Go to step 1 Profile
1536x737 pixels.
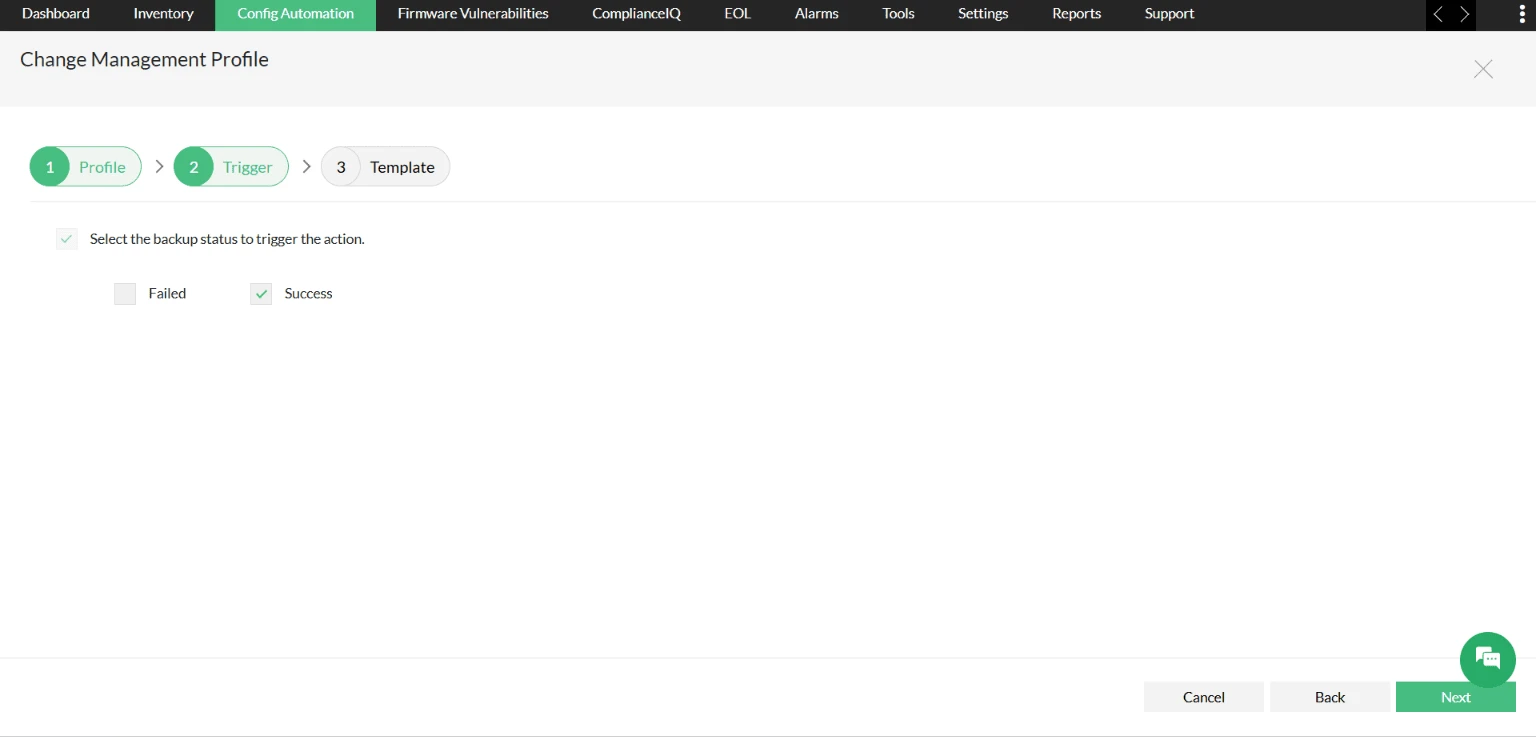coord(85,167)
